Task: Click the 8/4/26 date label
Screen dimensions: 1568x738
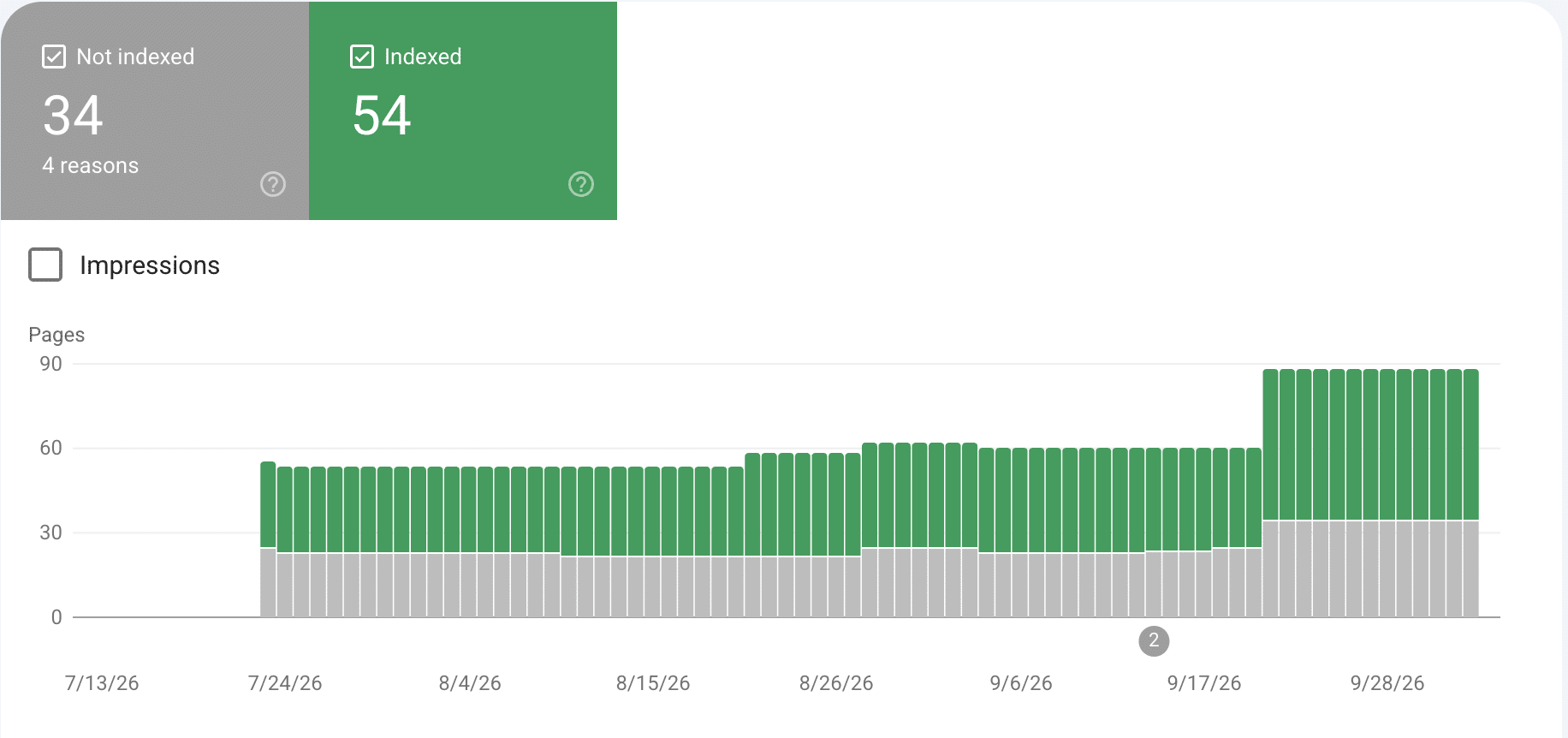Action: (x=470, y=683)
